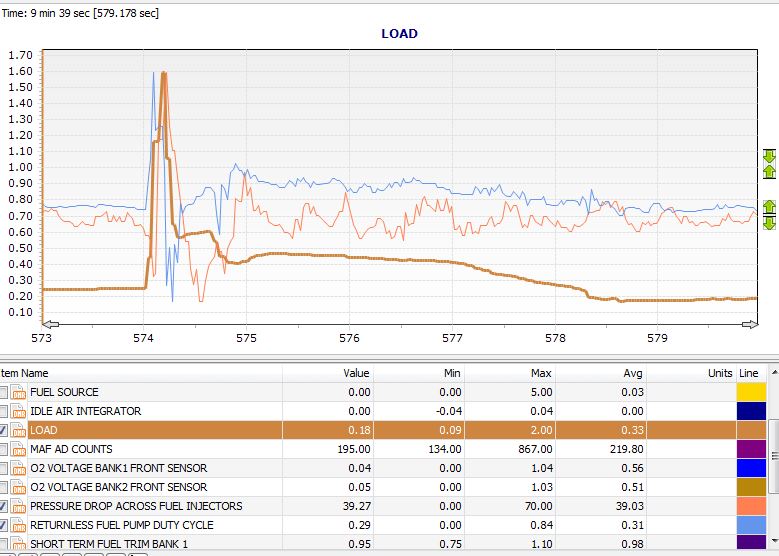Viewport: 779px width, 556px height.
Task: Select the MAF AD COUNTS item name
Action: point(71,450)
